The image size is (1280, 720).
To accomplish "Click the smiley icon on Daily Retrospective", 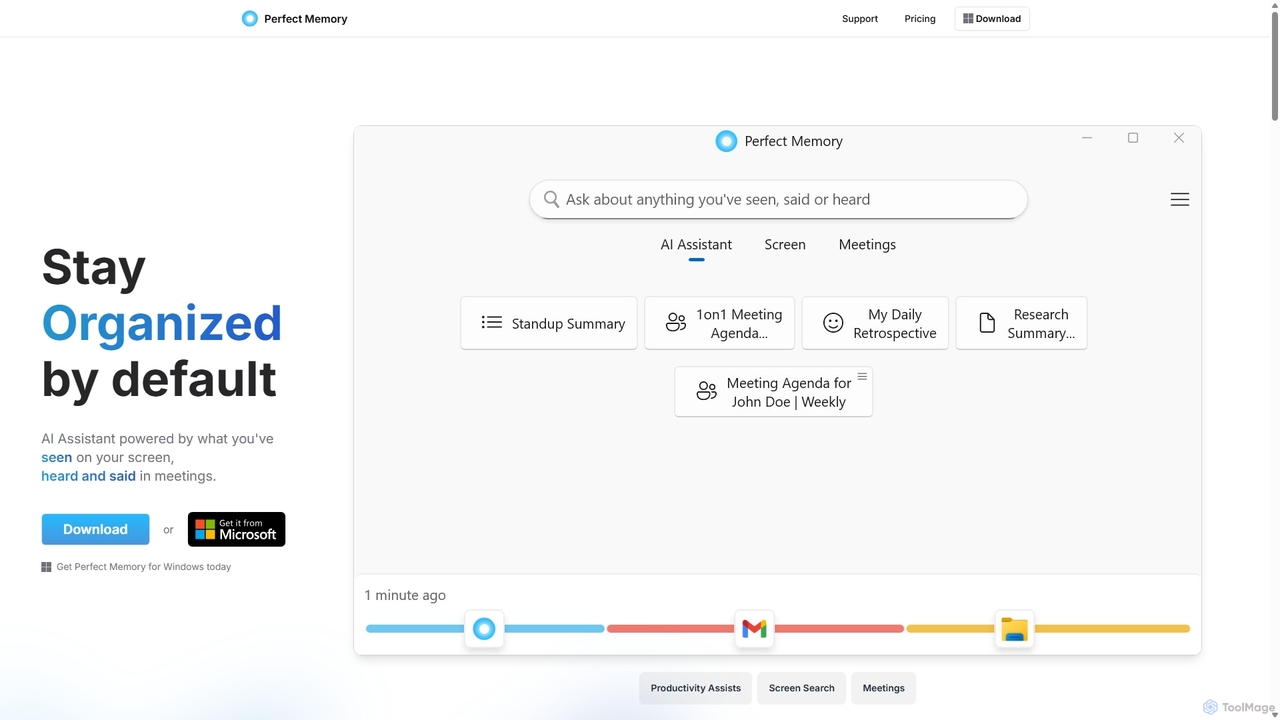I will (833, 323).
